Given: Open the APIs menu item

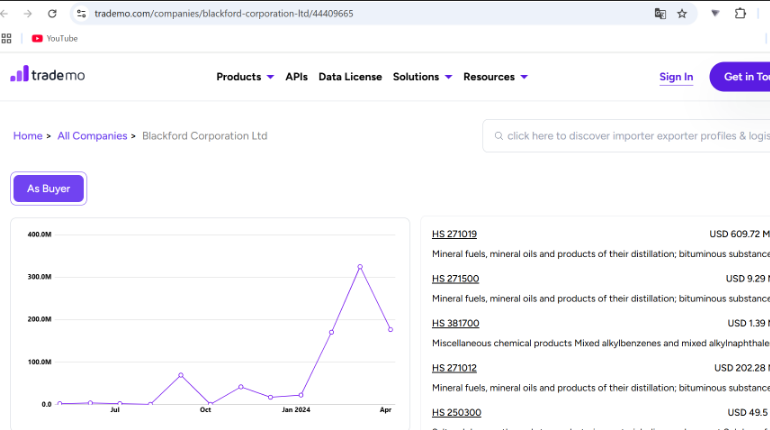Looking at the screenshot, I should (296, 77).
